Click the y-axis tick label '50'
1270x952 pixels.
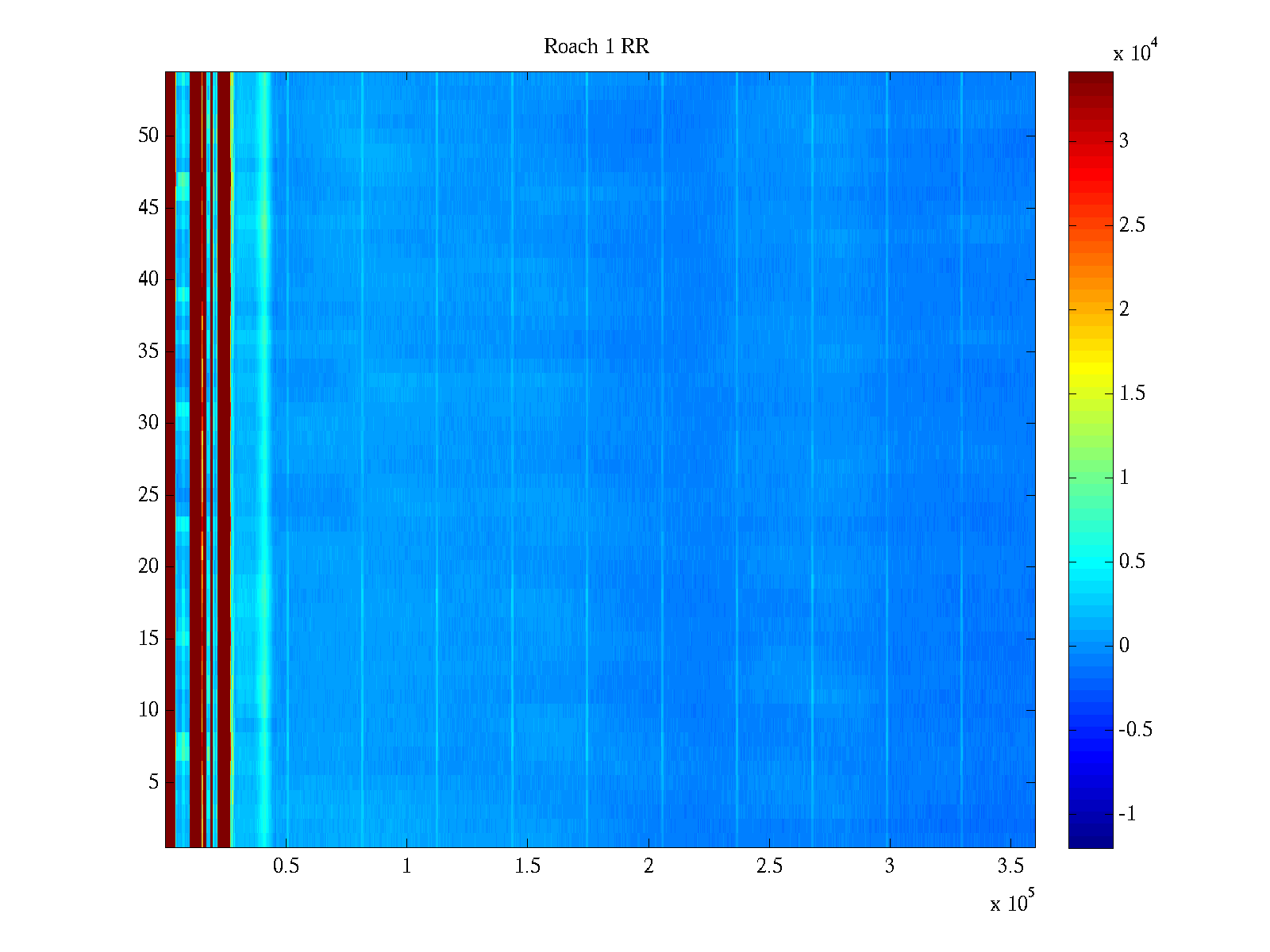(148, 136)
